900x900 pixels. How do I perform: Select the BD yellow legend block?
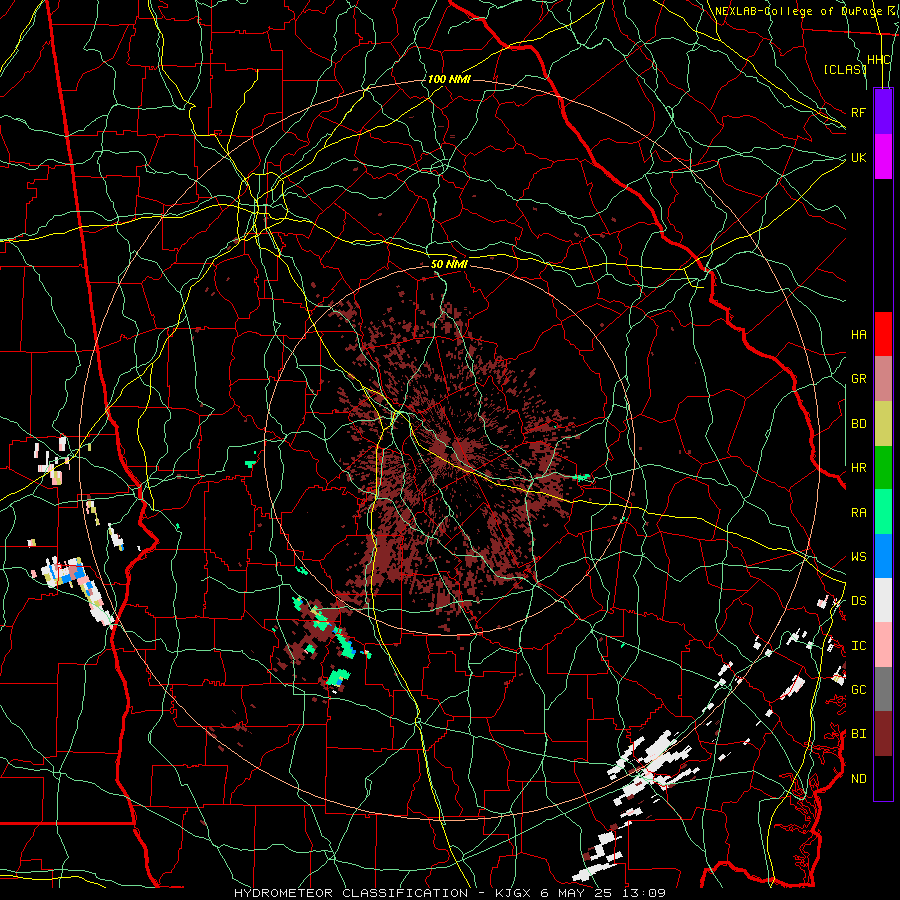[x=883, y=424]
